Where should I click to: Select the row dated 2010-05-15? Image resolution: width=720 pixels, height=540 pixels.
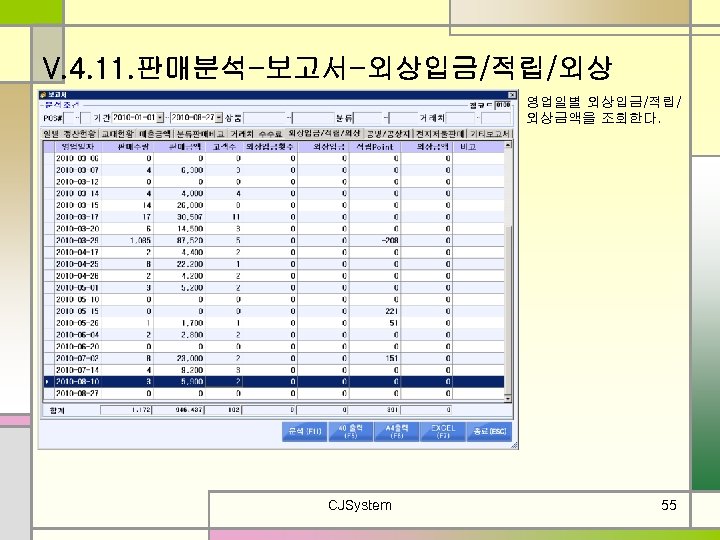coord(274,311)
